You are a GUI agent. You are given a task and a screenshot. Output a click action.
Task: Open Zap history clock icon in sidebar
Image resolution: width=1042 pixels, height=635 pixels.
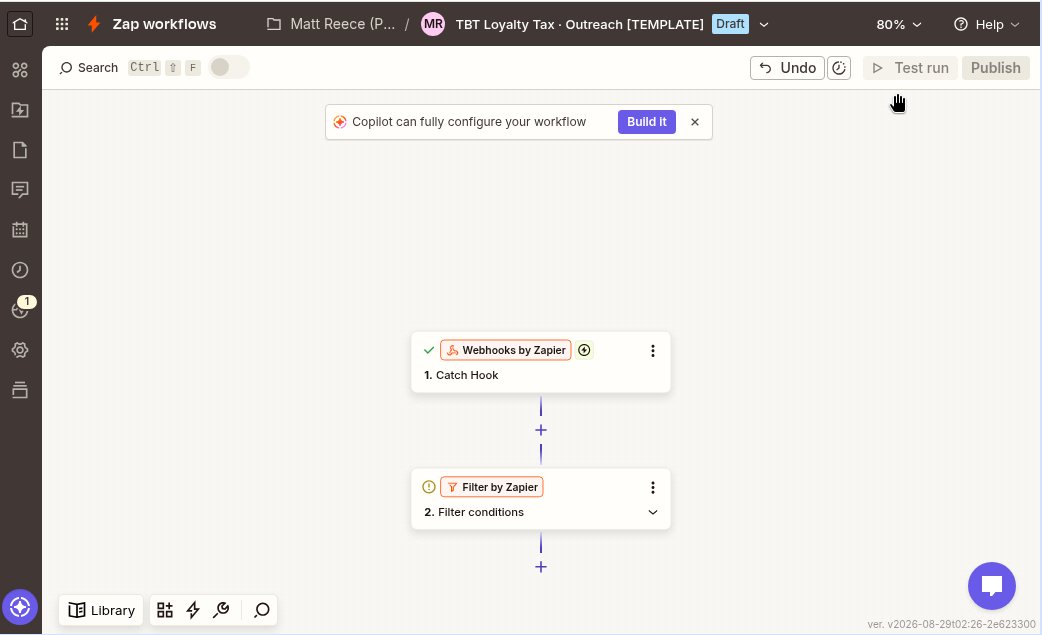pyautogui.click(x=20, y=270)
